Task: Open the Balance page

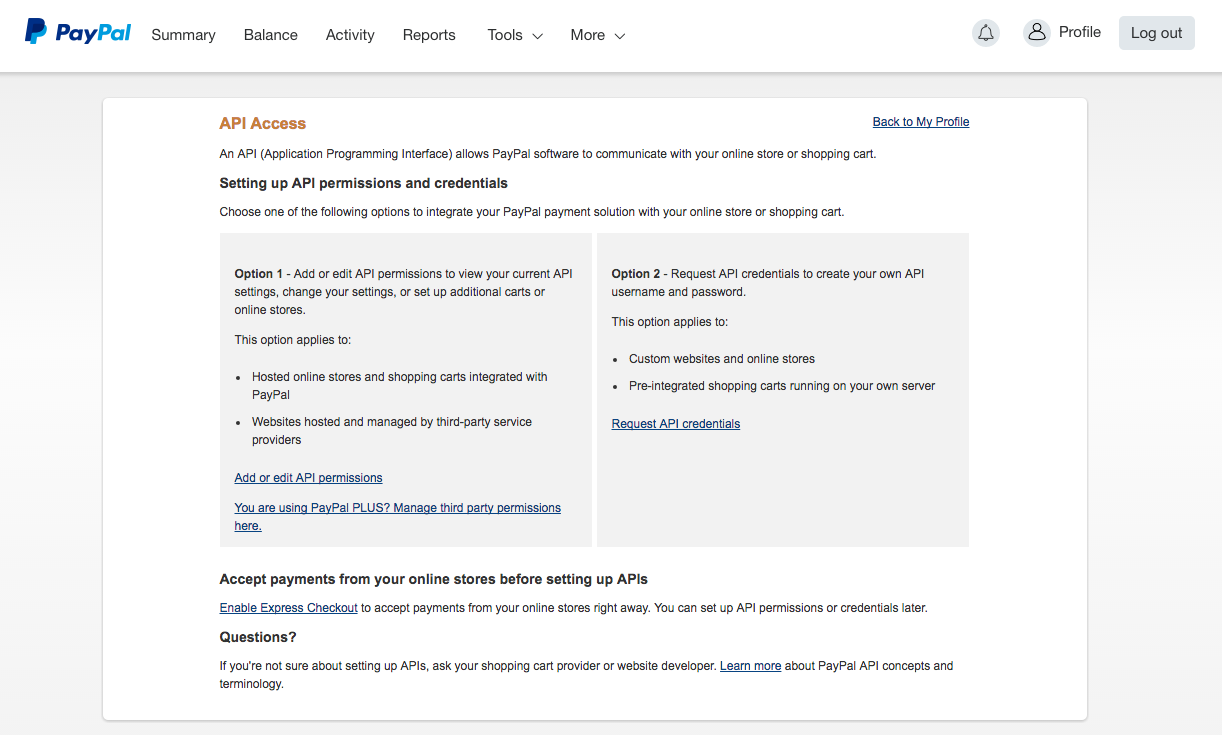Action: 271,35
